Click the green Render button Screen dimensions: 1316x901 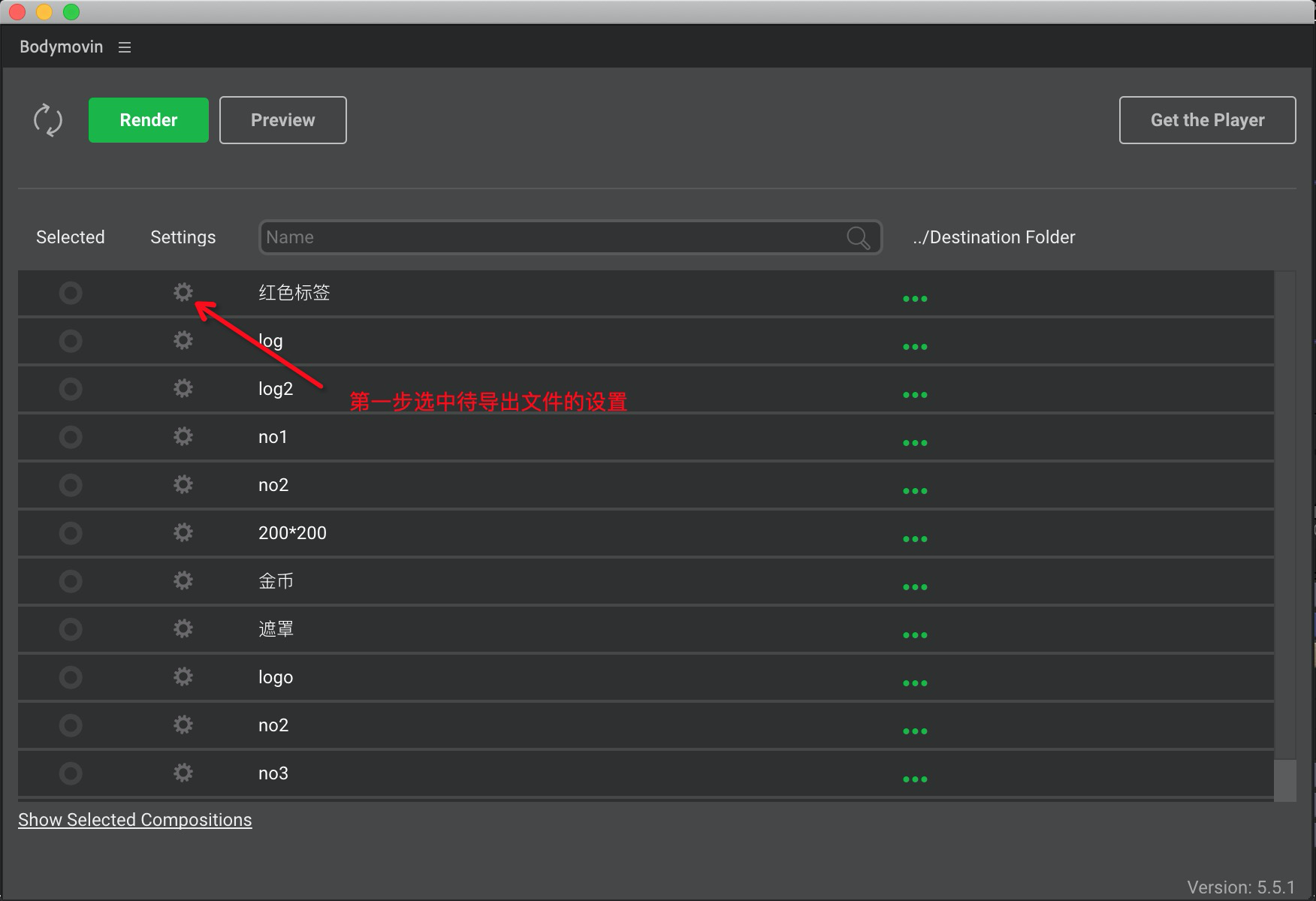coord(149,120)
